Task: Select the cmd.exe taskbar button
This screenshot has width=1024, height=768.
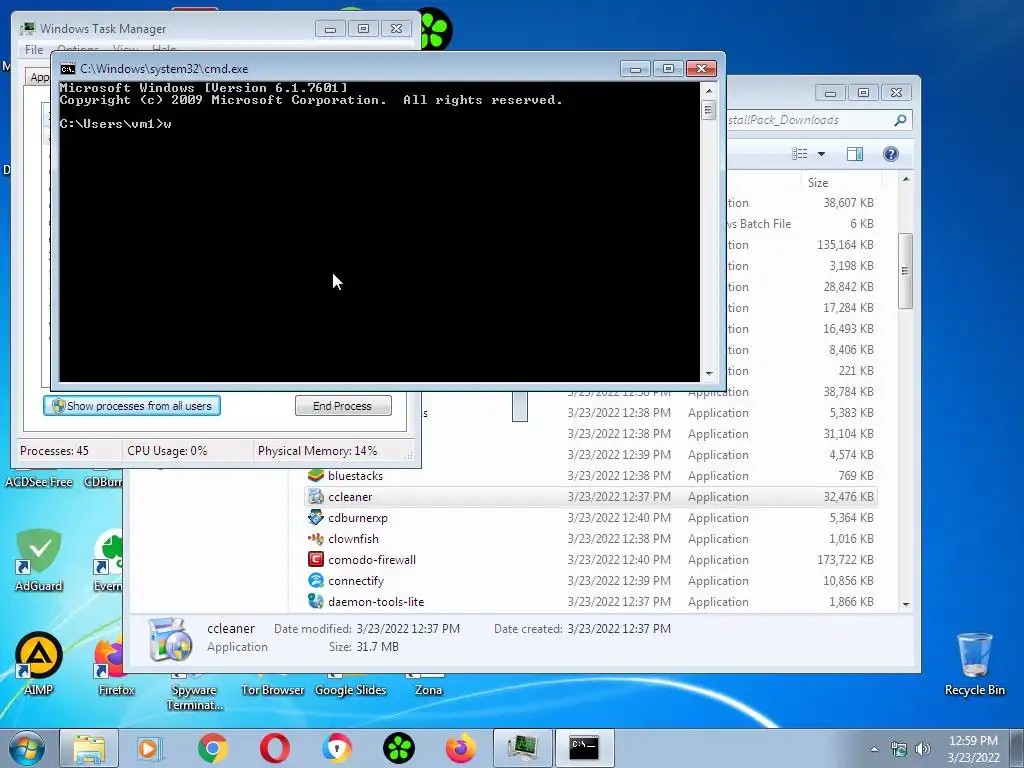Action: pos(584,748)
